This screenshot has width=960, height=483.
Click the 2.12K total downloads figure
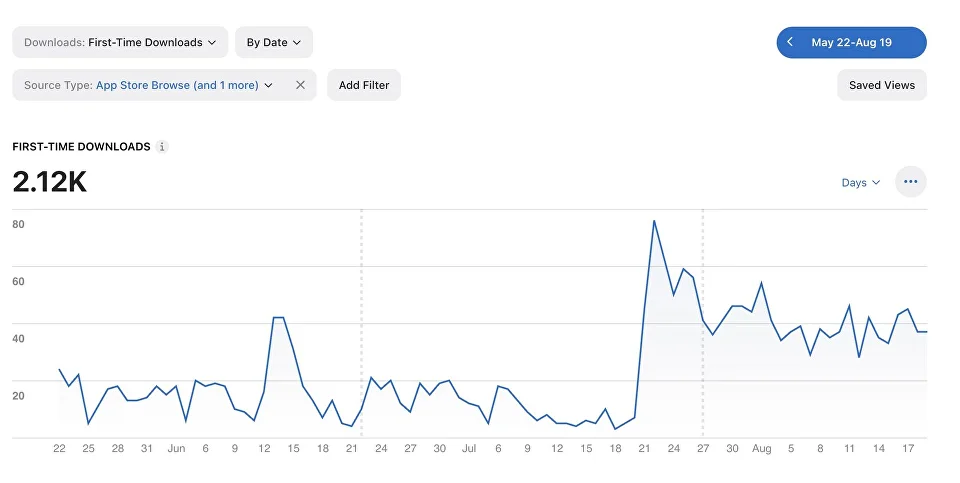point(50,182)
